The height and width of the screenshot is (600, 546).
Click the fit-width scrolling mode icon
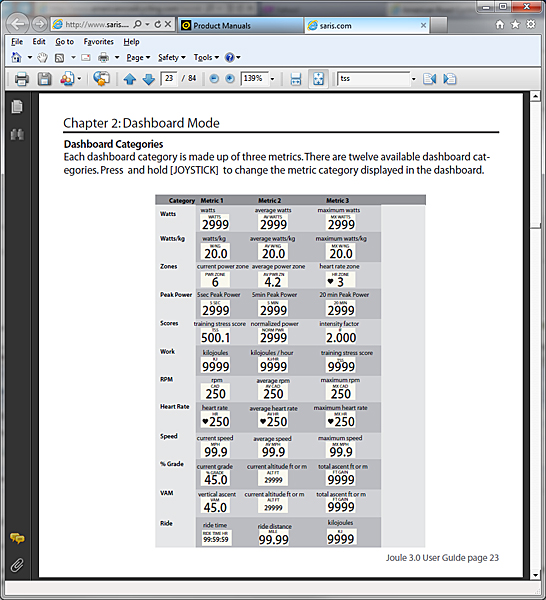[296, 79]
